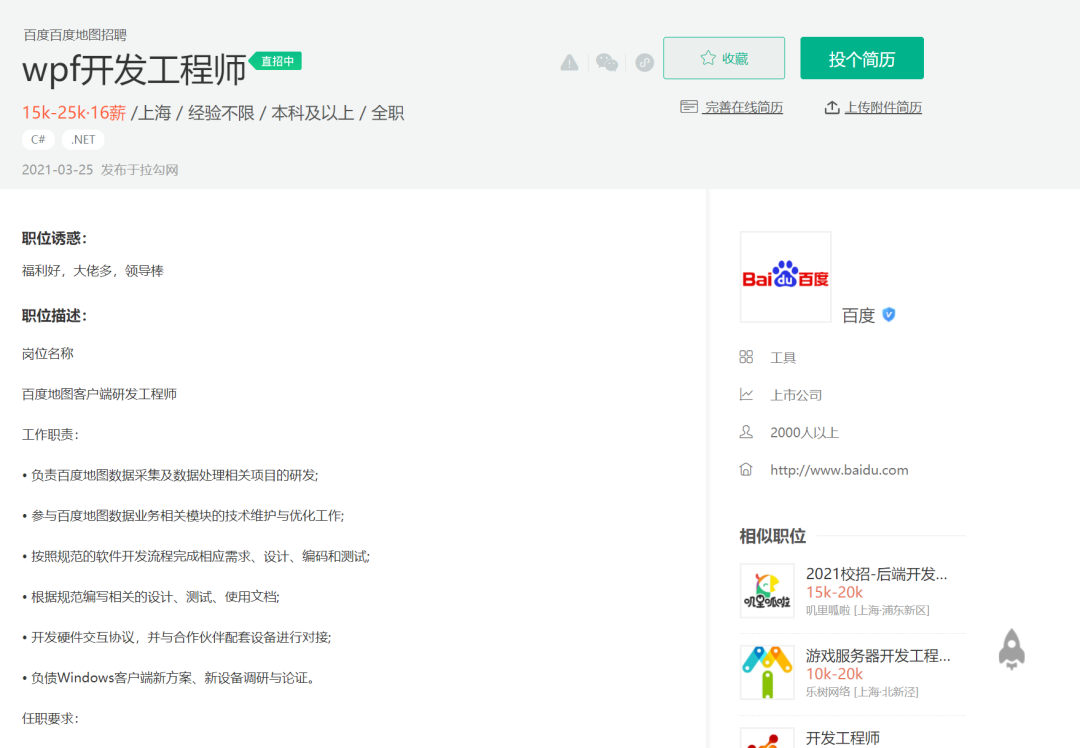Click the 工具 industry text
Viewport: 1080px width, 748px height.
pyautogui.click(x=783, y=357)
